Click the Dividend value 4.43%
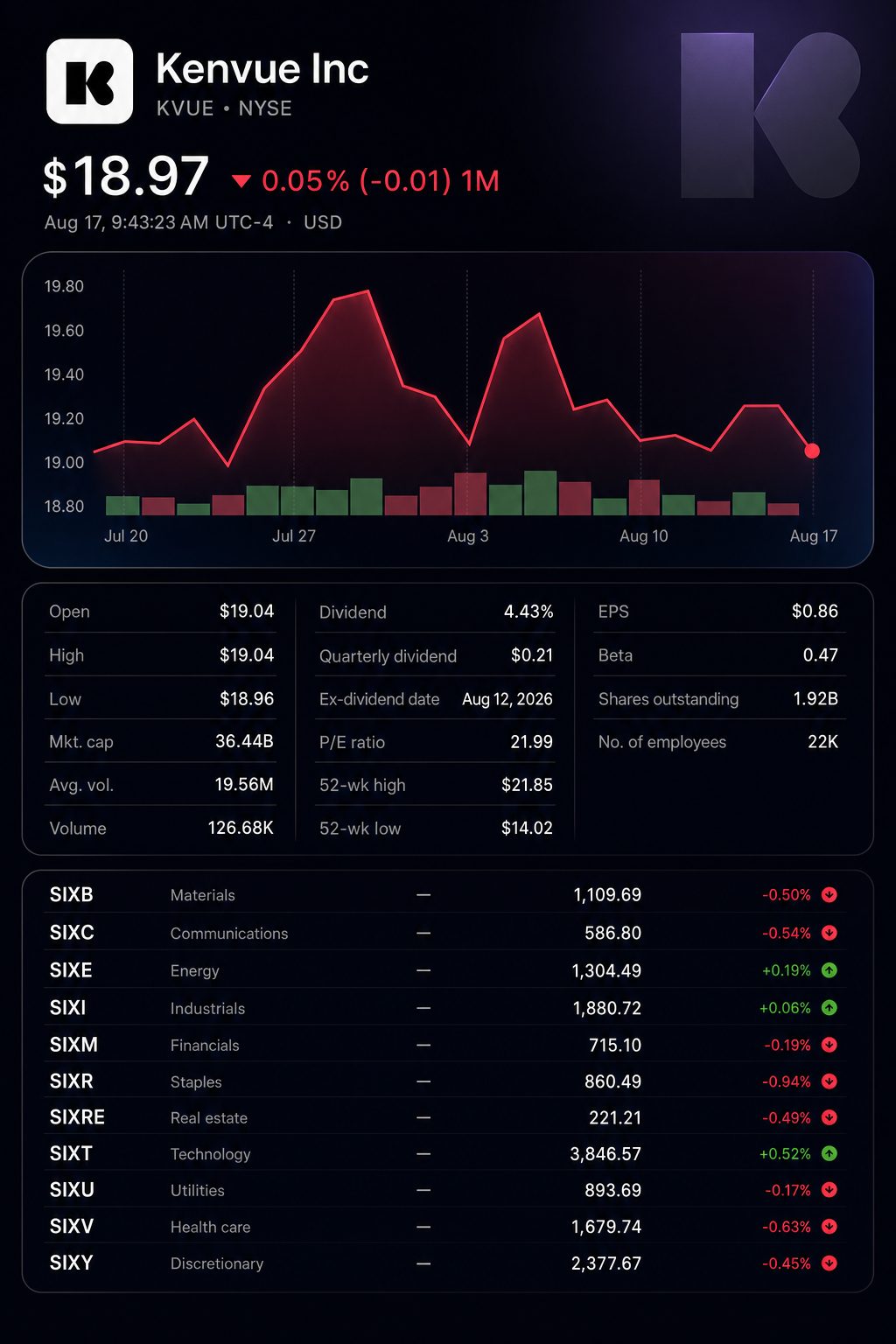This screenshot has width=896, height=1344. click(x=528, y=612)
